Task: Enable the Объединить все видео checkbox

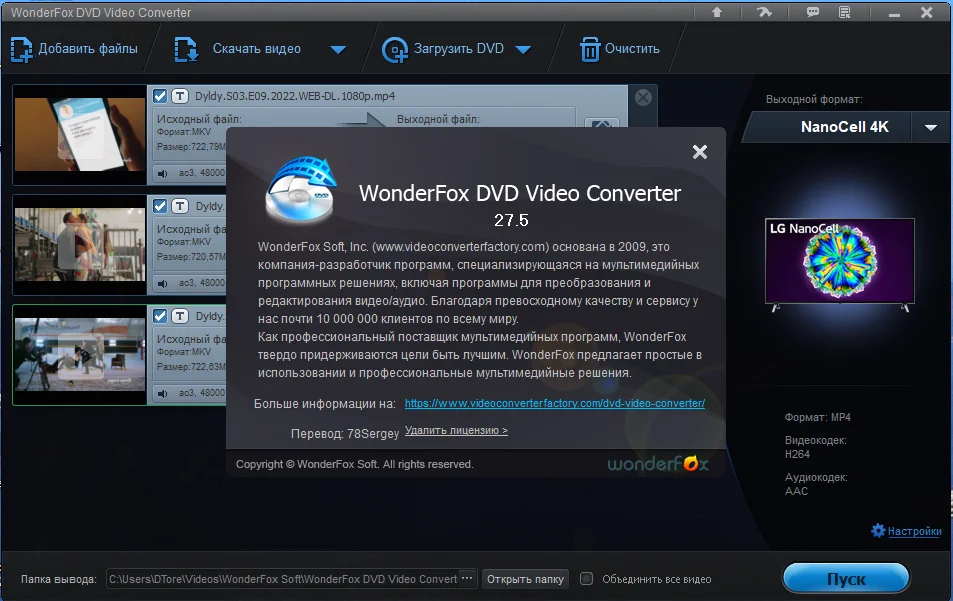Action: click(586, 579)
